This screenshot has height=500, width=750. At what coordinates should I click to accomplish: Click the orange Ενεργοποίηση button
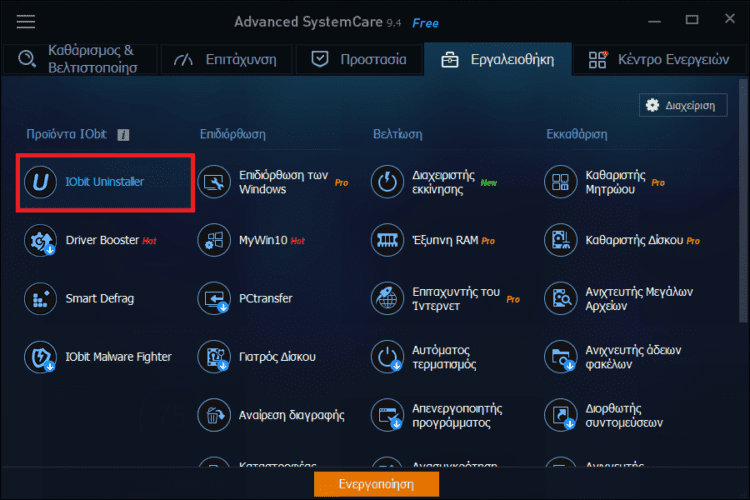coord(376,484)
